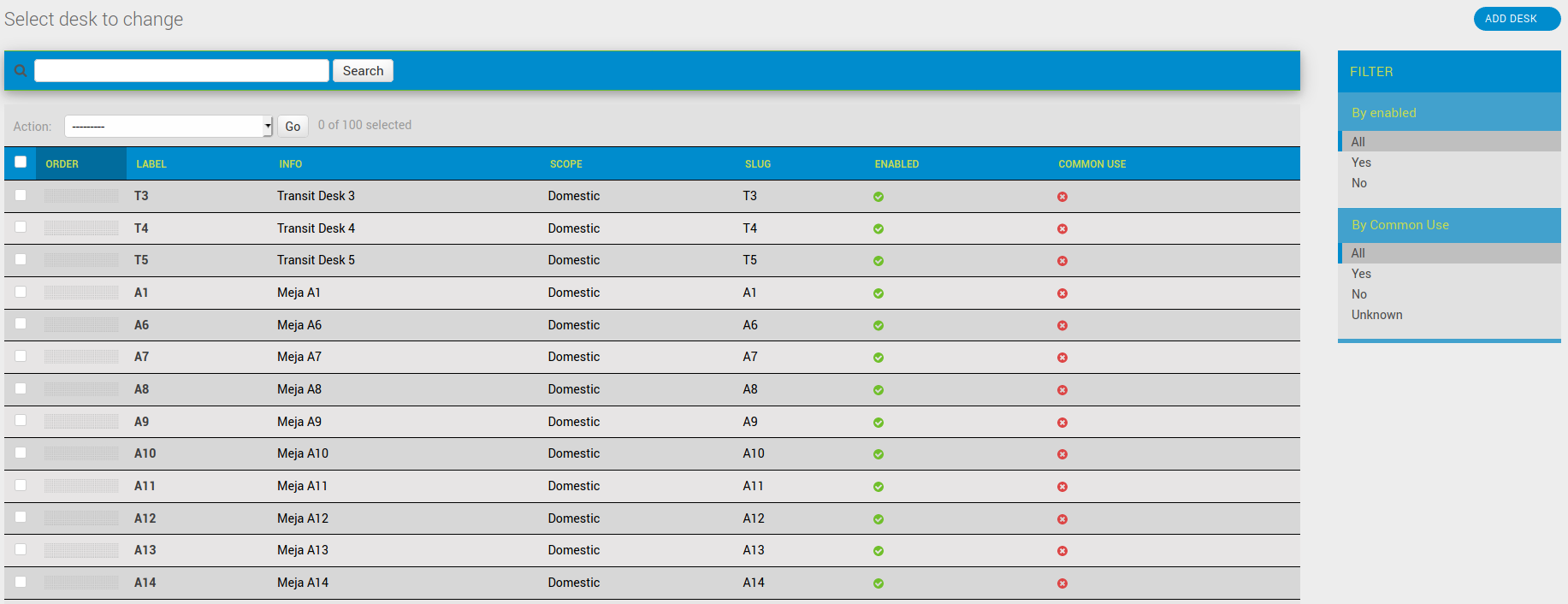
Task: Select the checkbox for row A10
Action: [x=21, y=453]
